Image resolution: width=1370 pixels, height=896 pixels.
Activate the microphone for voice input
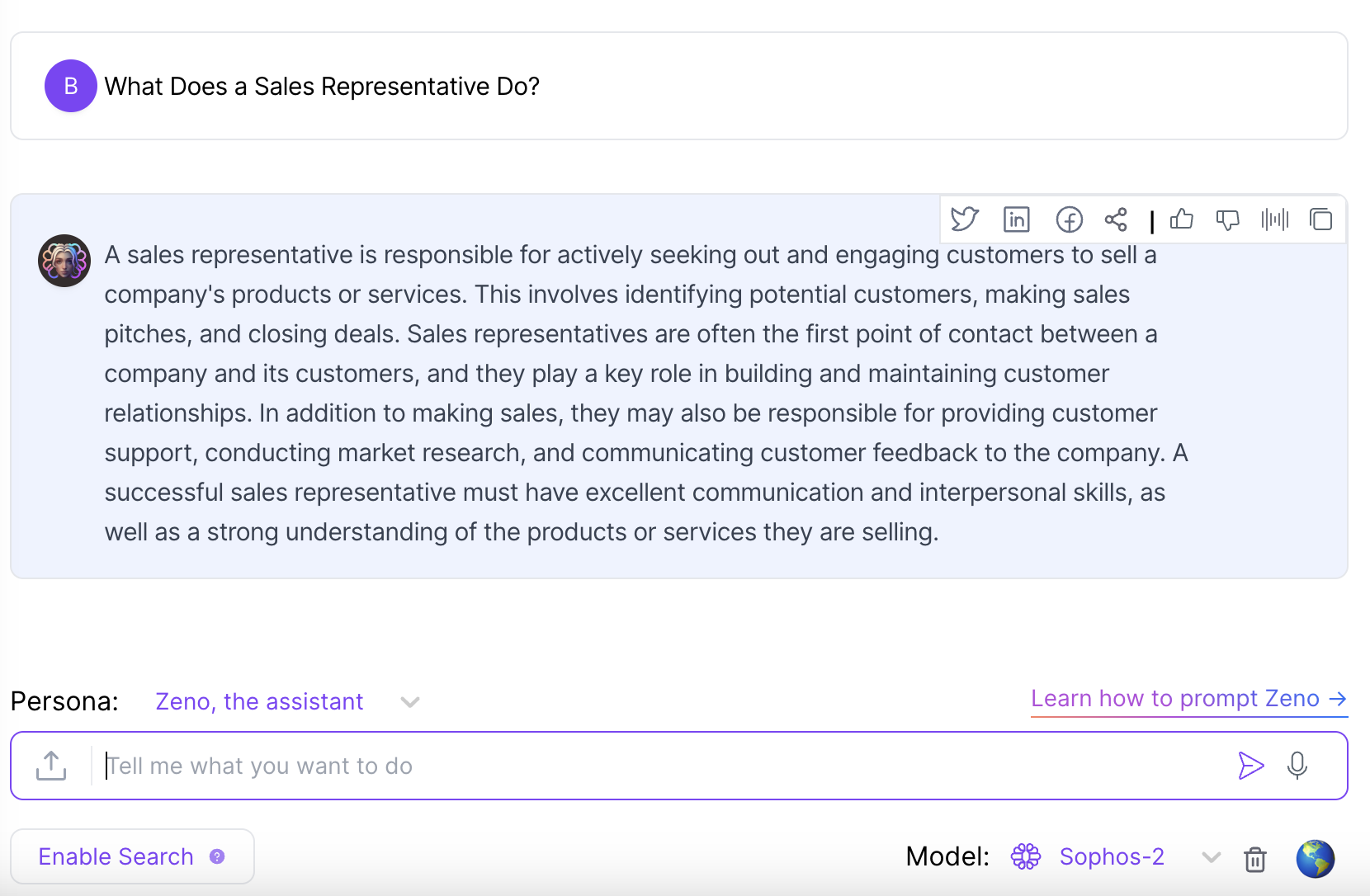tap(1297, 766)
